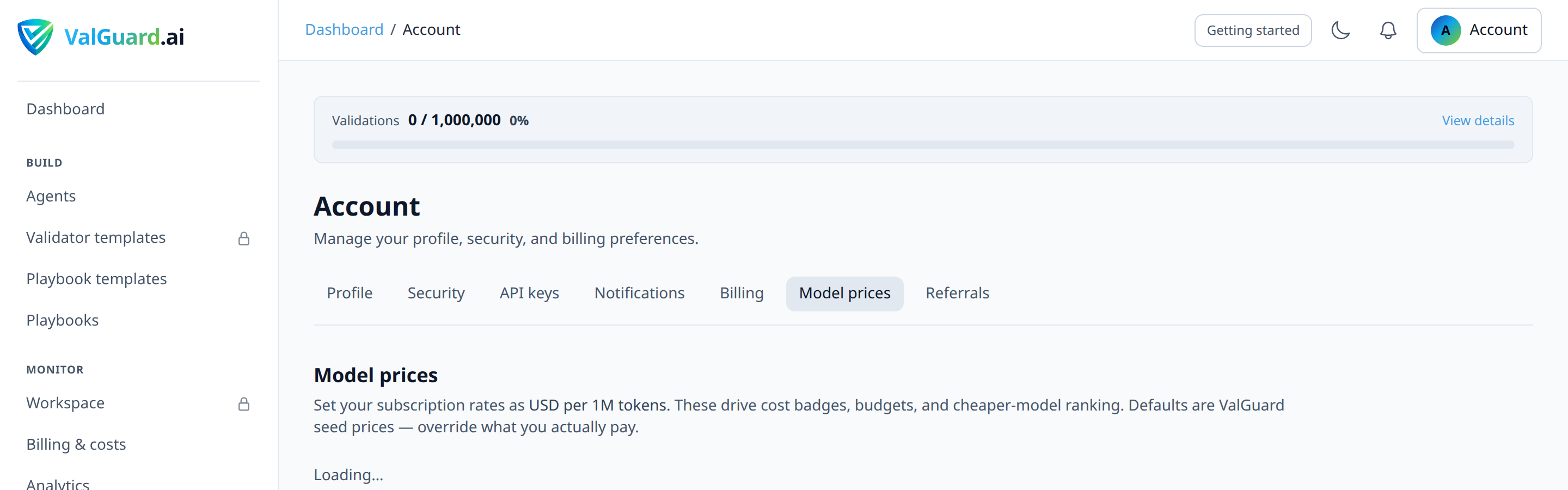
Task: Click the MONITOR section label
Action: tap(55, 370)
